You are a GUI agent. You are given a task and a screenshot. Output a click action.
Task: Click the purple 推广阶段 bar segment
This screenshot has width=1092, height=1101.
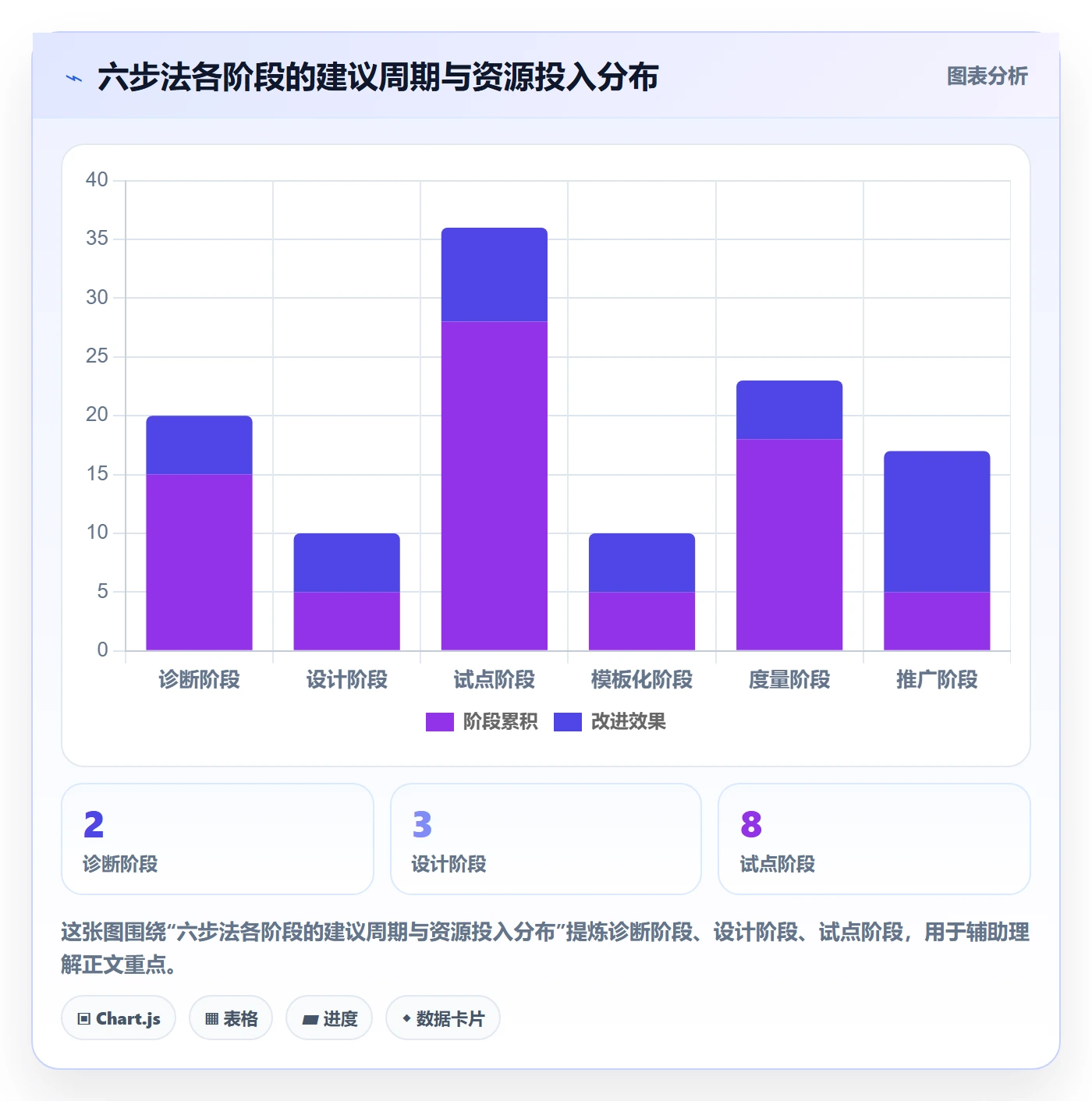[937, 621]
